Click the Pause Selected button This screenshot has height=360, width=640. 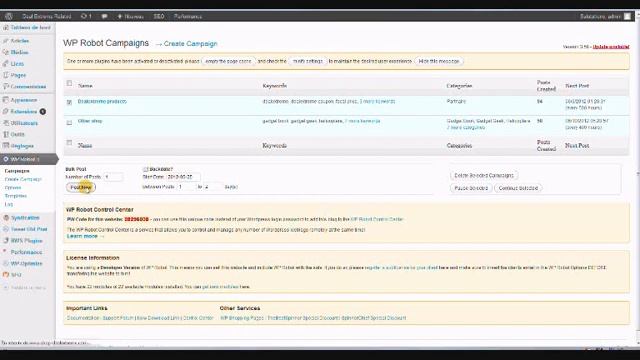coord(471,188)
